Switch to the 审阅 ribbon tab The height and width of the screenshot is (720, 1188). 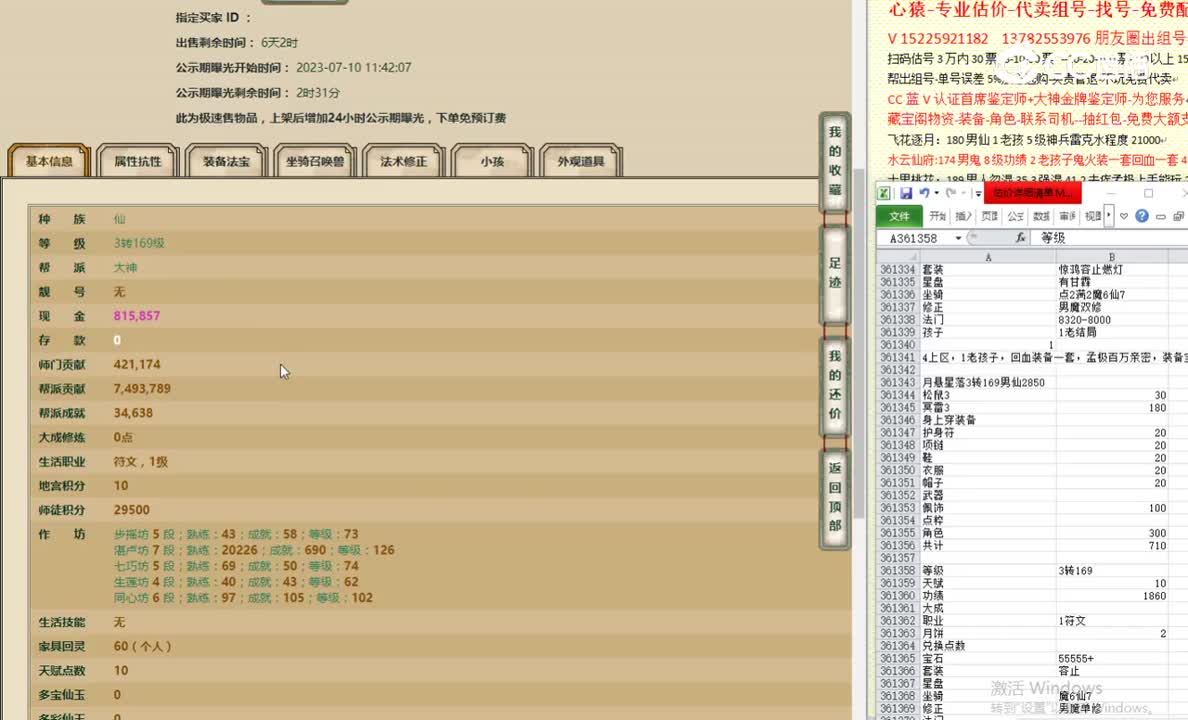click(1067, 216)
